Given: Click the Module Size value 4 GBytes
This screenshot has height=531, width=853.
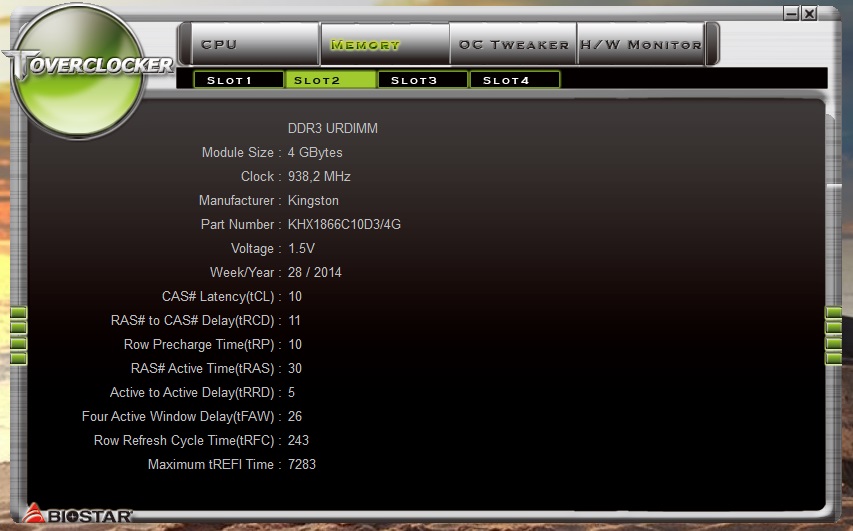Looking at the screenshot, I should [315, 153].
